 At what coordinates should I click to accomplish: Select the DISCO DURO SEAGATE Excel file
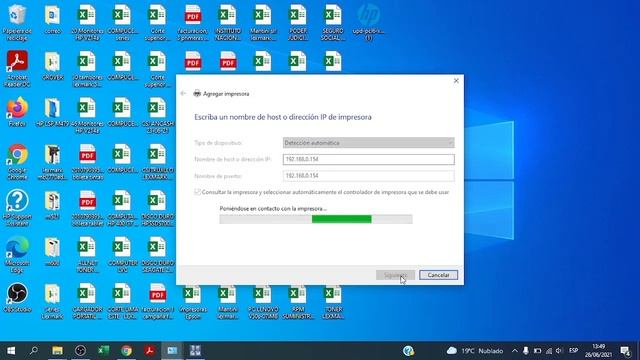[158, 254]
